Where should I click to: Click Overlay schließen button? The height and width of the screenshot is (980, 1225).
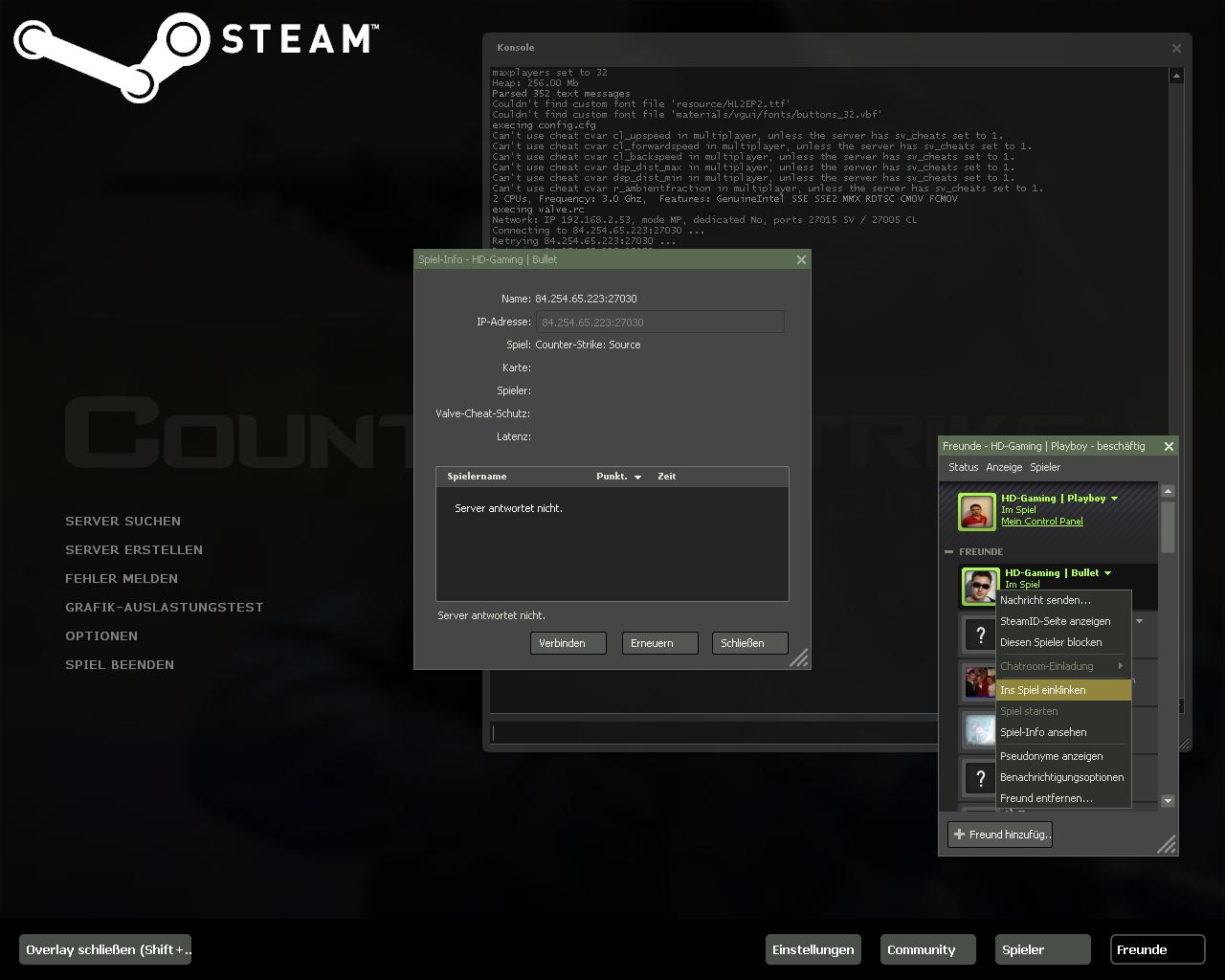[x=105, y=949]
